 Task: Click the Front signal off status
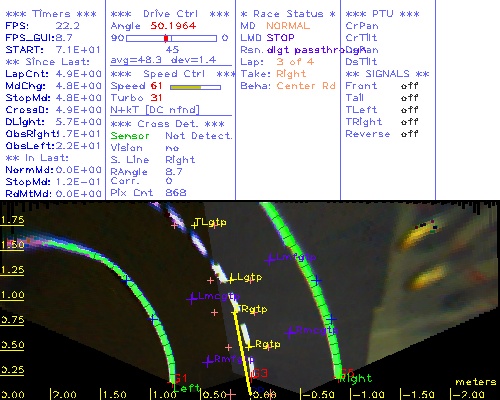(409, 86)
